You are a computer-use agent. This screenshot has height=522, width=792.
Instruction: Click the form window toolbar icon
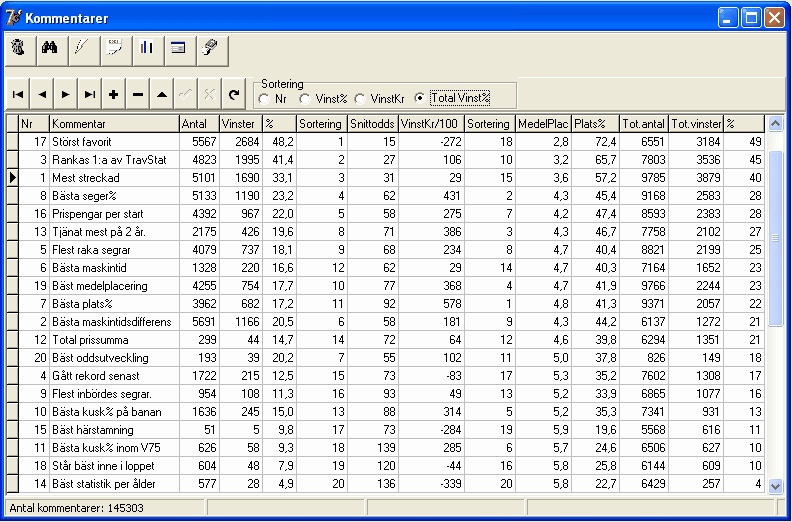180,50
